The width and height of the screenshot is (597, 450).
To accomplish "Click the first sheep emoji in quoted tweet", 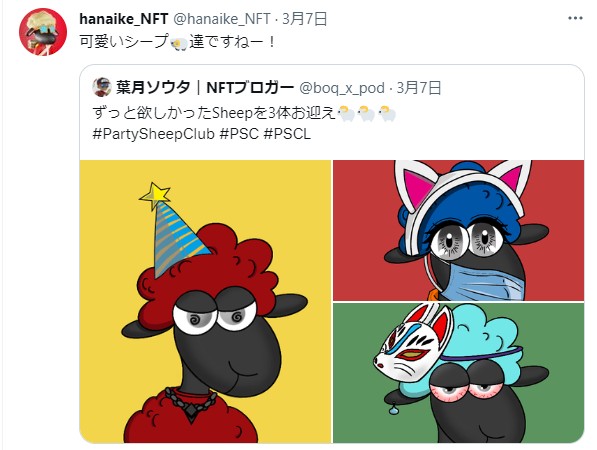I will coord(346,113).
